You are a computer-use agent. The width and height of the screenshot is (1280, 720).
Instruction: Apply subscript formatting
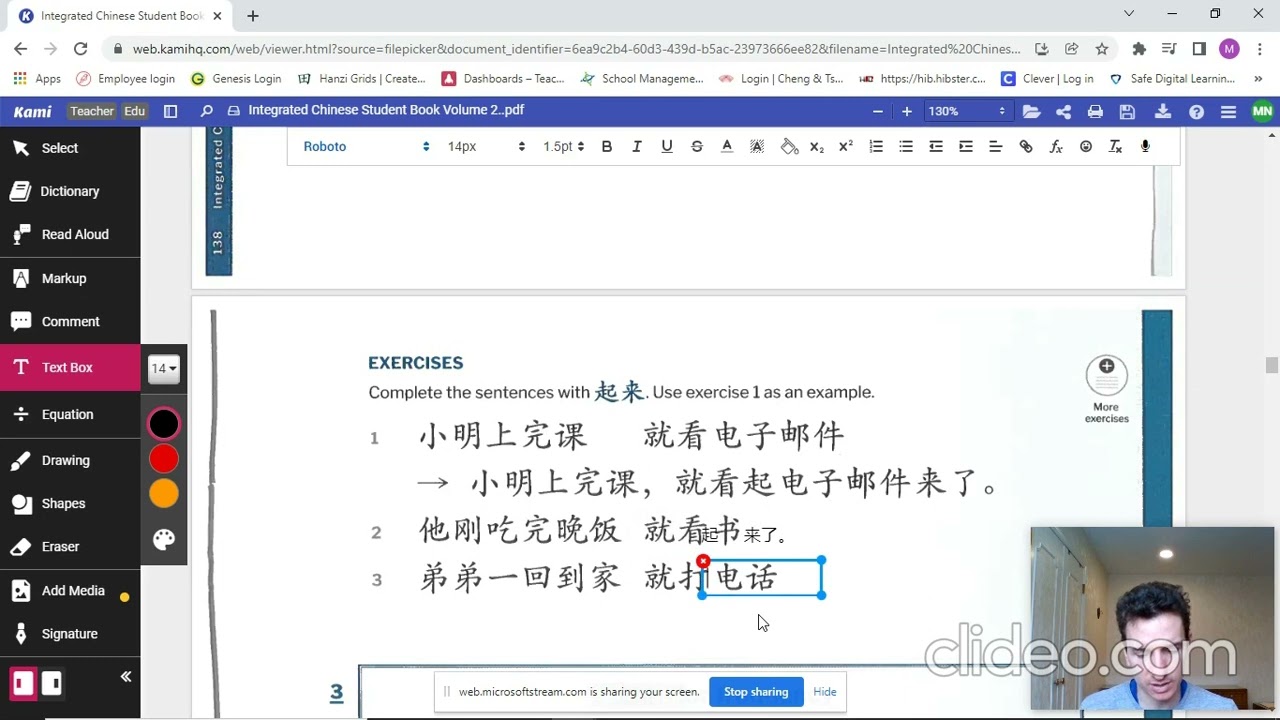[x=816, y=146]
